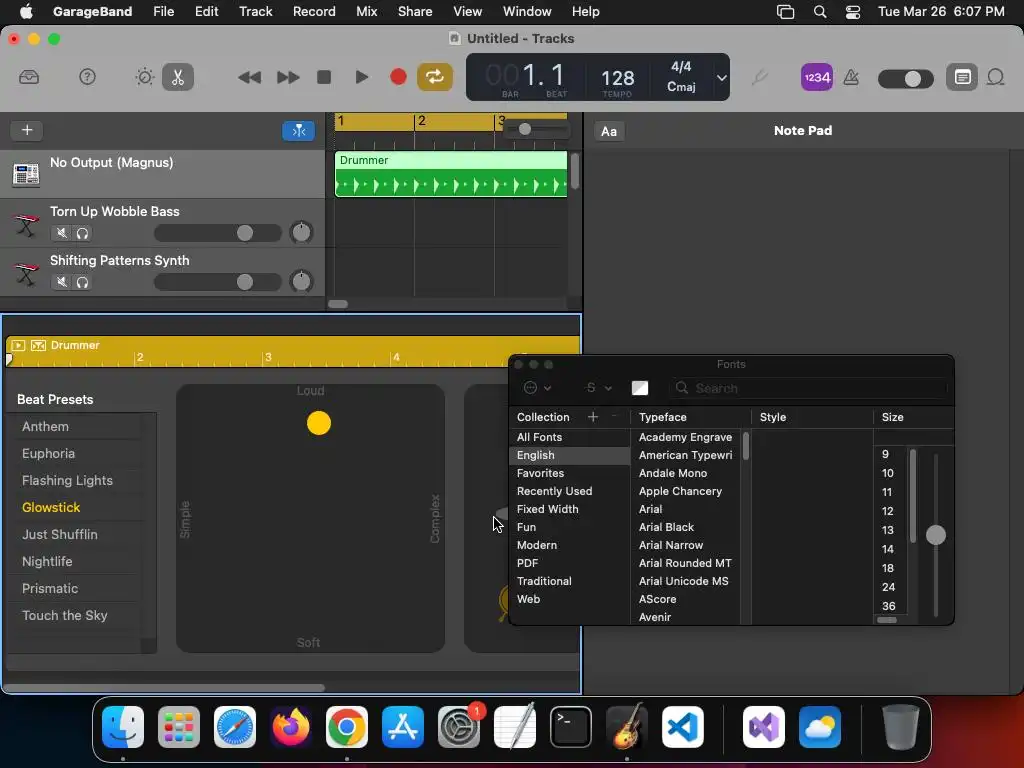Adjust Shifting Patterns Synth volume slider

tap(217, 282)
